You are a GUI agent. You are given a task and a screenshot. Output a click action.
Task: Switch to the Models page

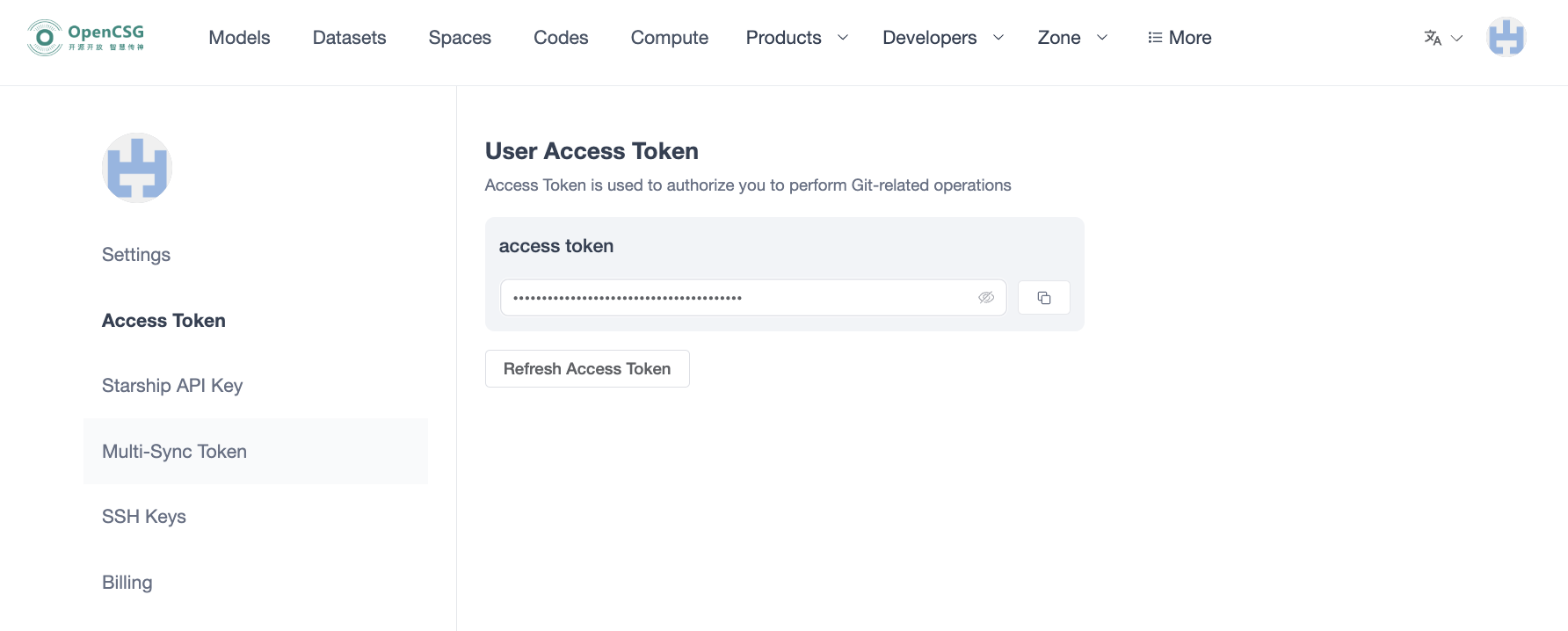239,38
